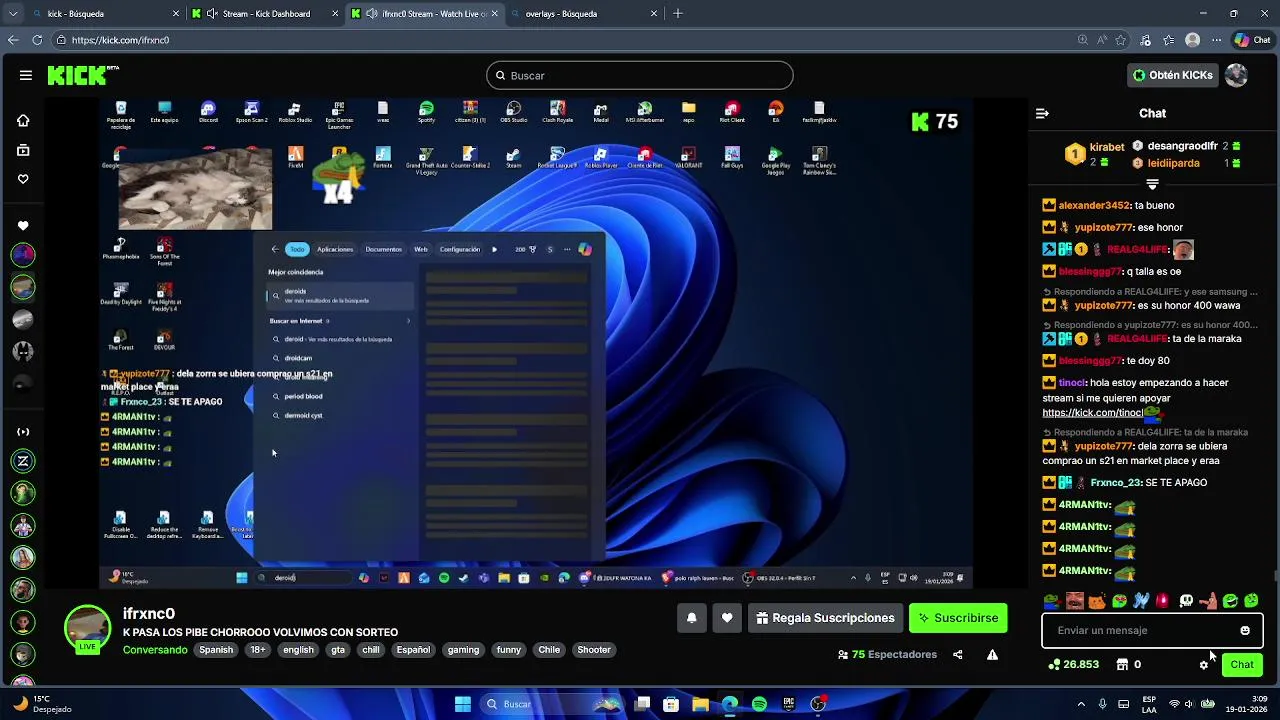Screen dimensions: 1280x720
Task: Add page to favorites star
Action: 1120,40
